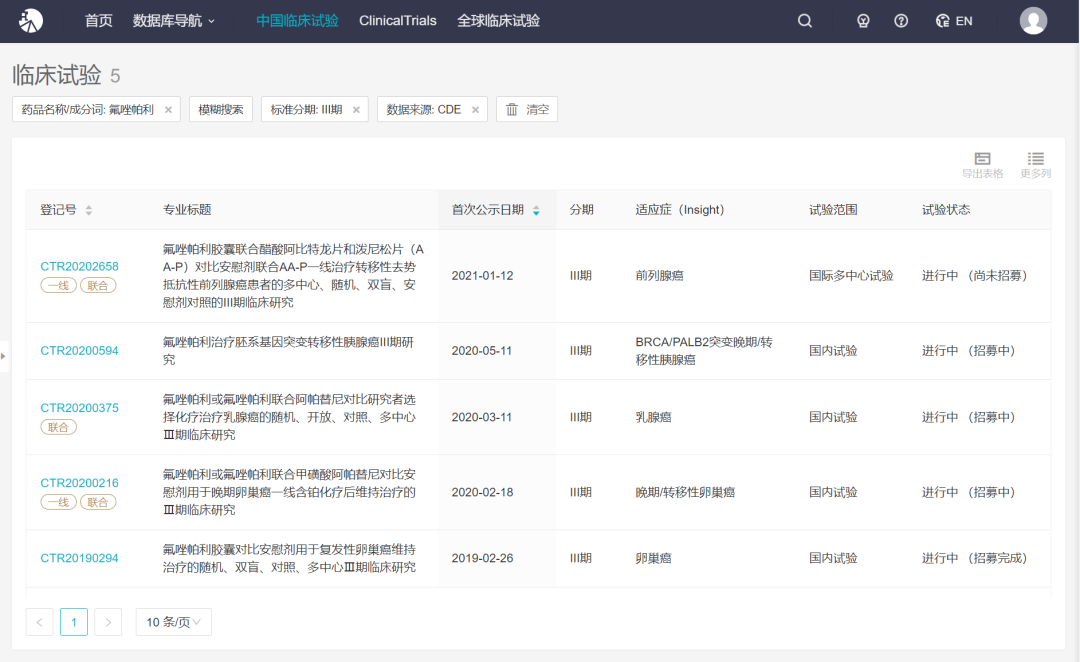The height and width of the screenshot is (662, 1080).
Task: Click the 分期 column header
Action: coord(581,210)
